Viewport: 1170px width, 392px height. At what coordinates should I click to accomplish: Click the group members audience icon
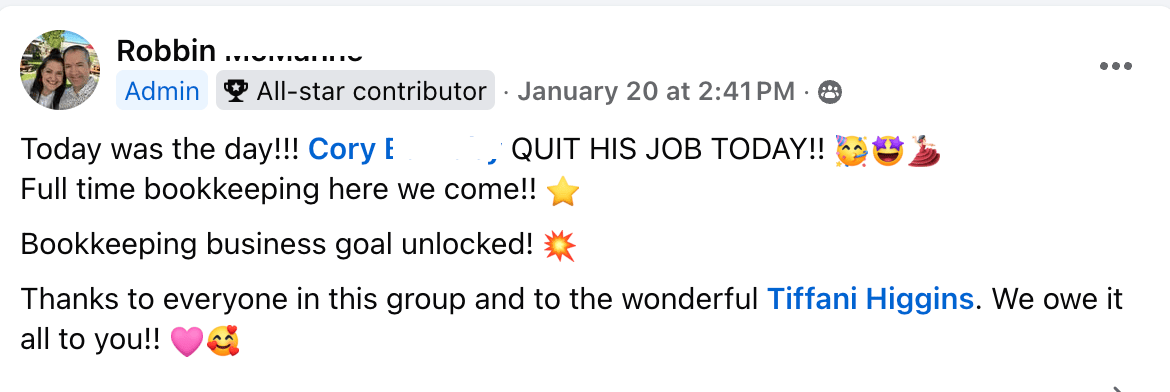830,92
